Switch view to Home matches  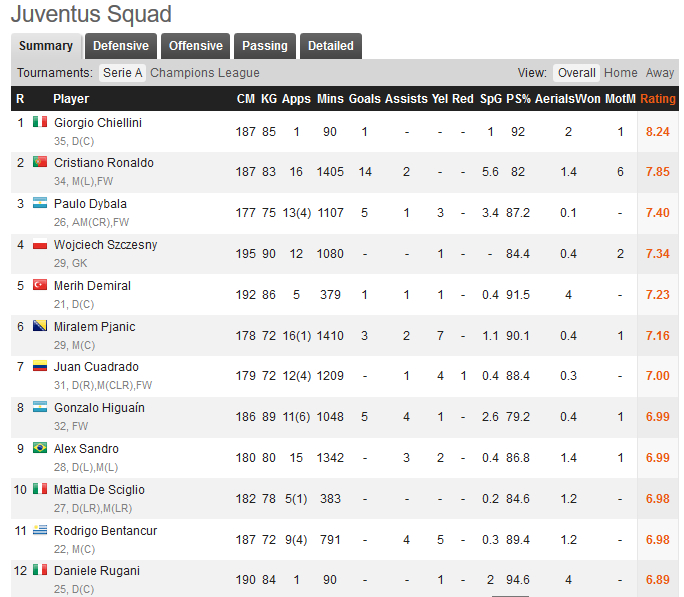(x=620, y=73)
